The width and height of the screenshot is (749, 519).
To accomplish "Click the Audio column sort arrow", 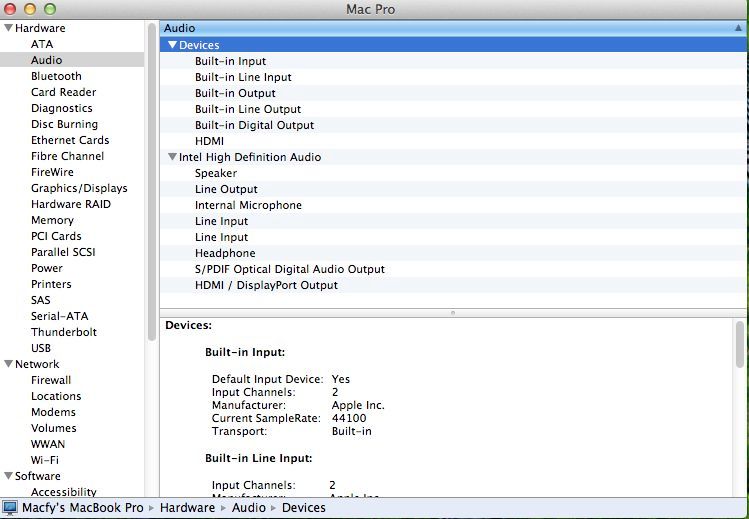I will click(x=738, y=28).
